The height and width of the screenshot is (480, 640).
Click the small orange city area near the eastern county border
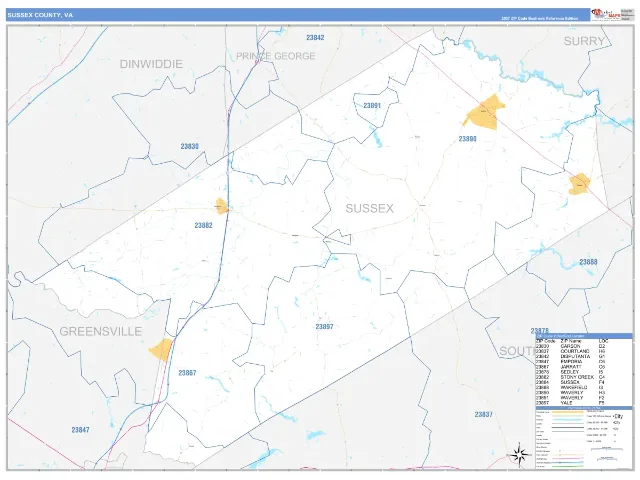580,184
